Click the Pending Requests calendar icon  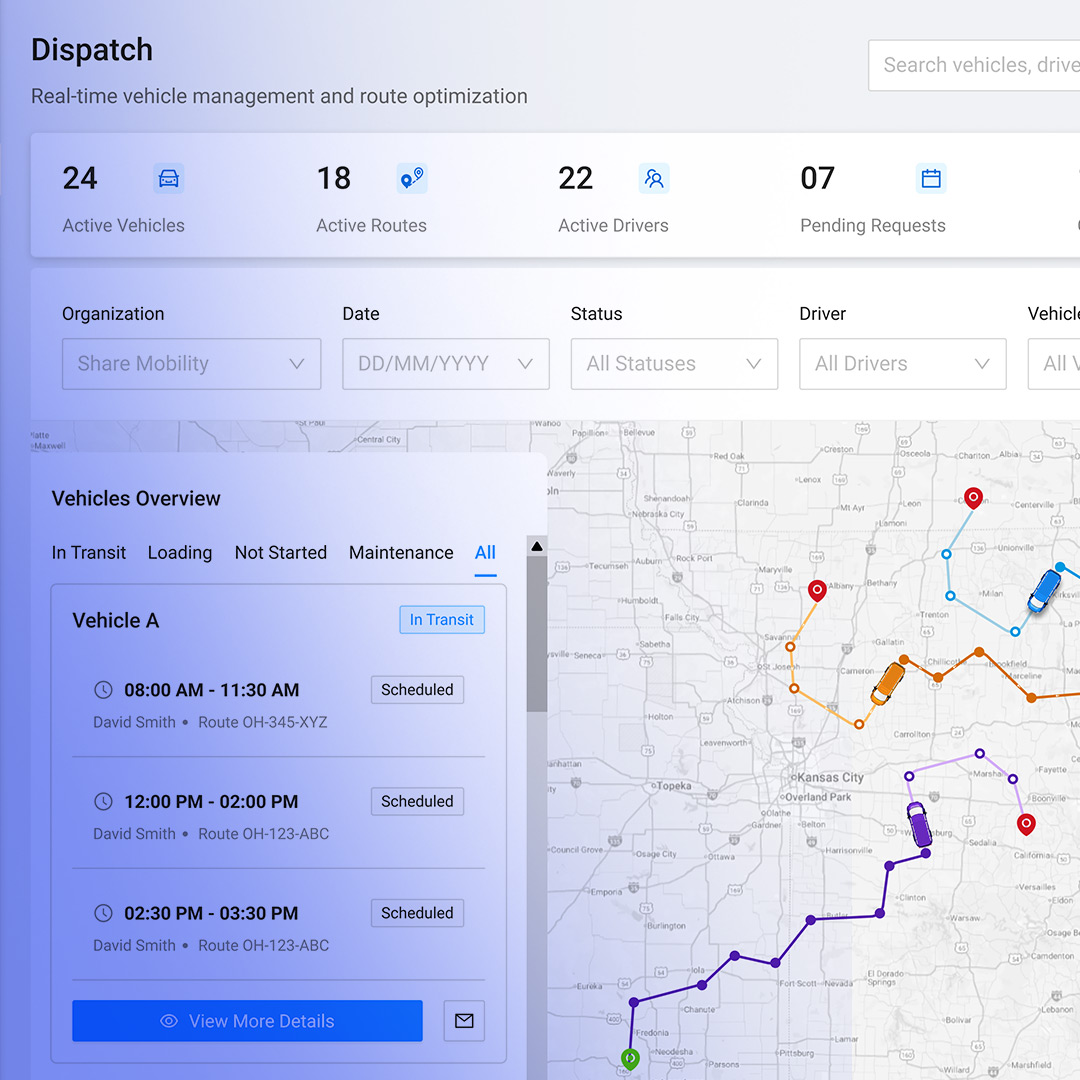click(x=931, y=178)
